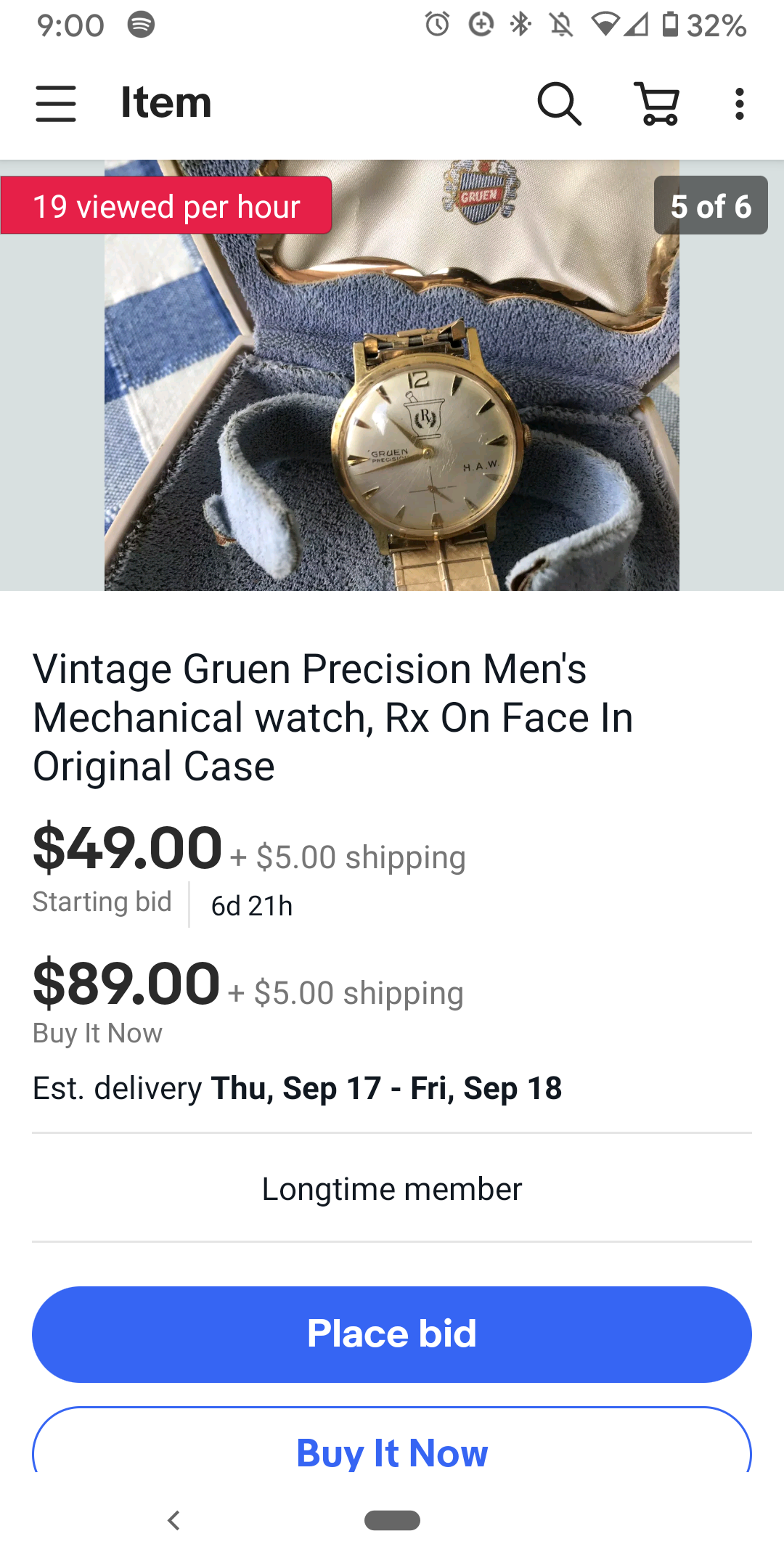The image size is (784, 1568).
Task: Open the Gruen watch photo
Action: pos(392,407)
